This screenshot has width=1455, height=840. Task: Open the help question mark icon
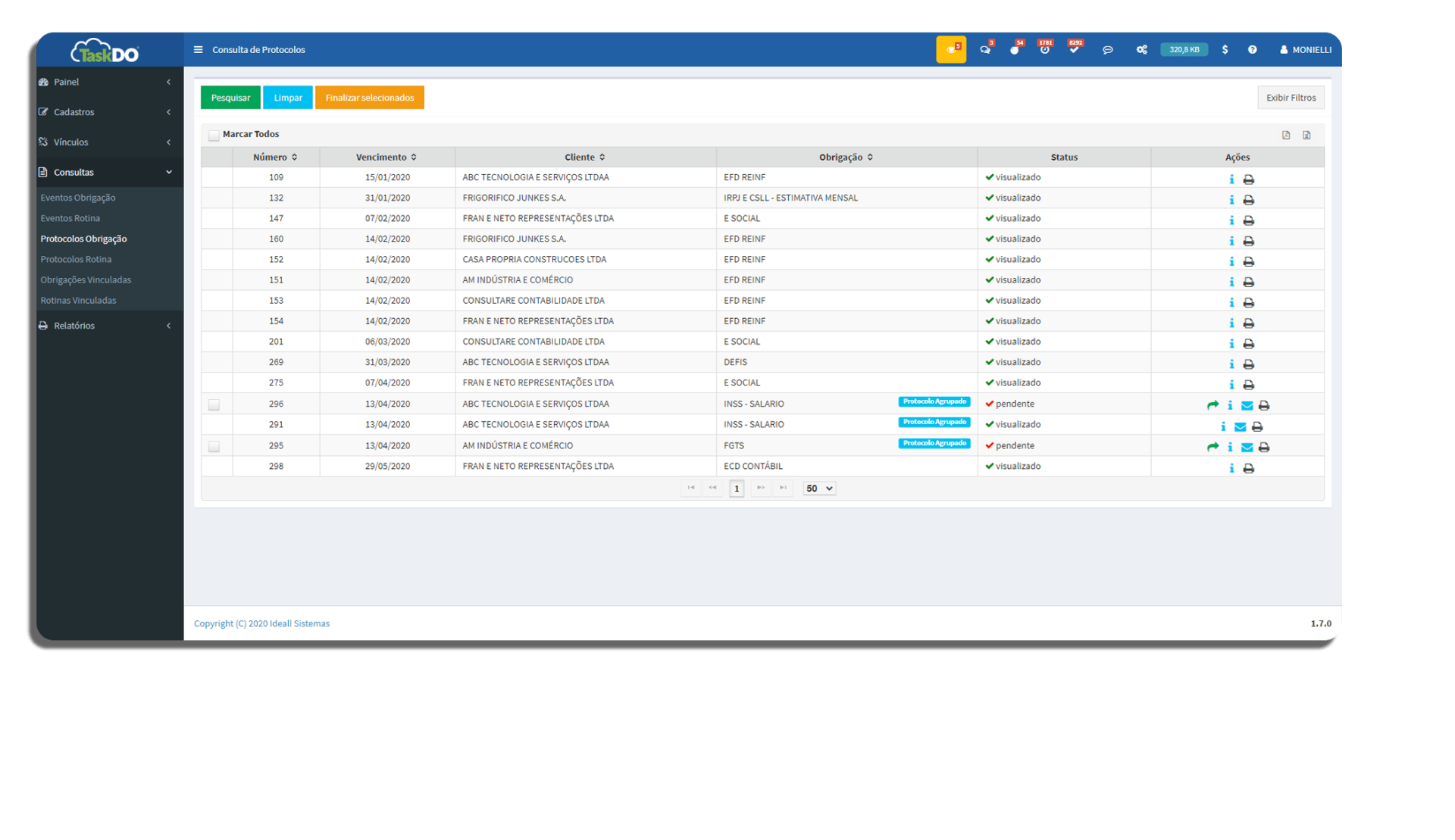pyautogui.click(x=1253, y=50)
